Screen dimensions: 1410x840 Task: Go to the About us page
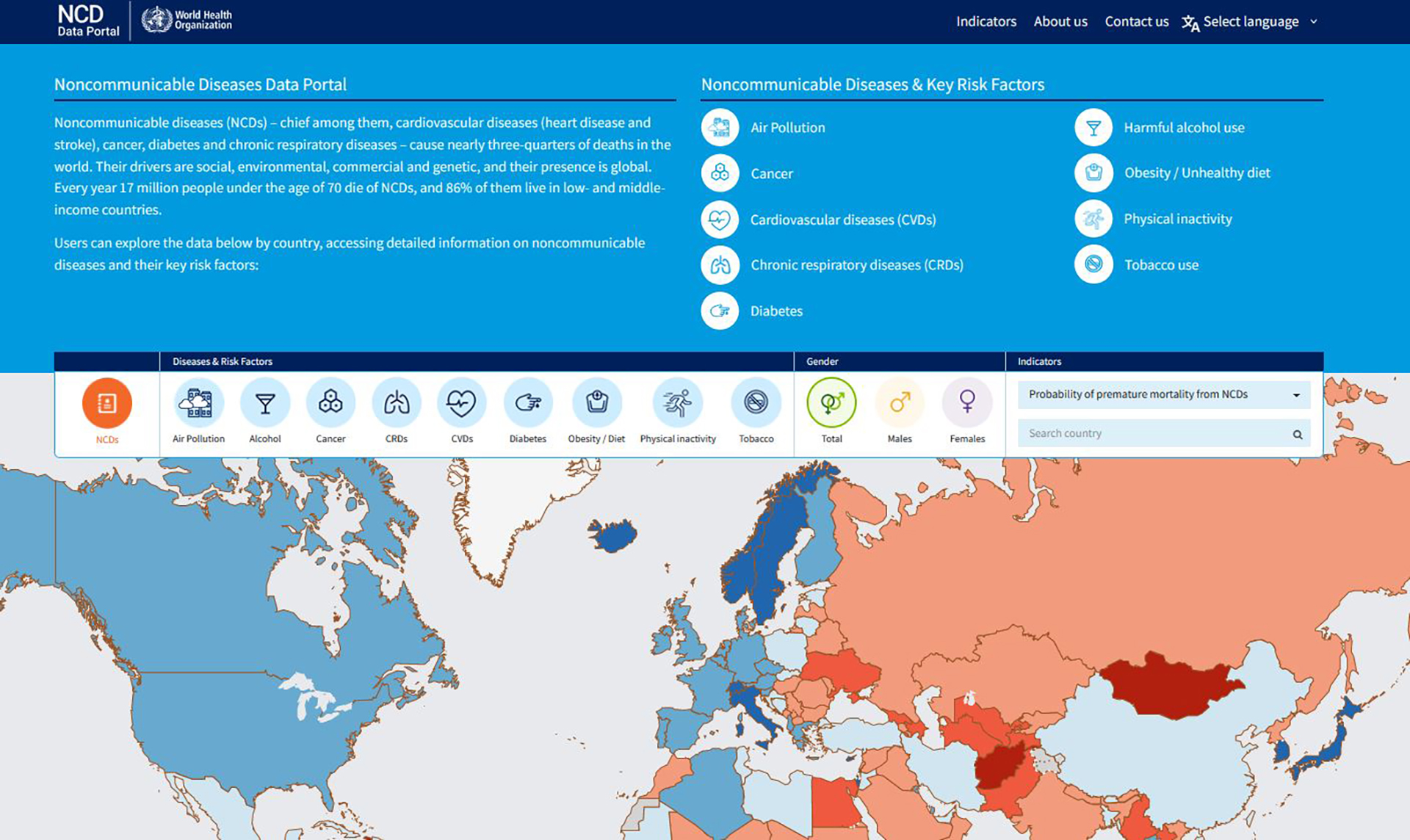pyautogui.click(x=1060, y=22)
